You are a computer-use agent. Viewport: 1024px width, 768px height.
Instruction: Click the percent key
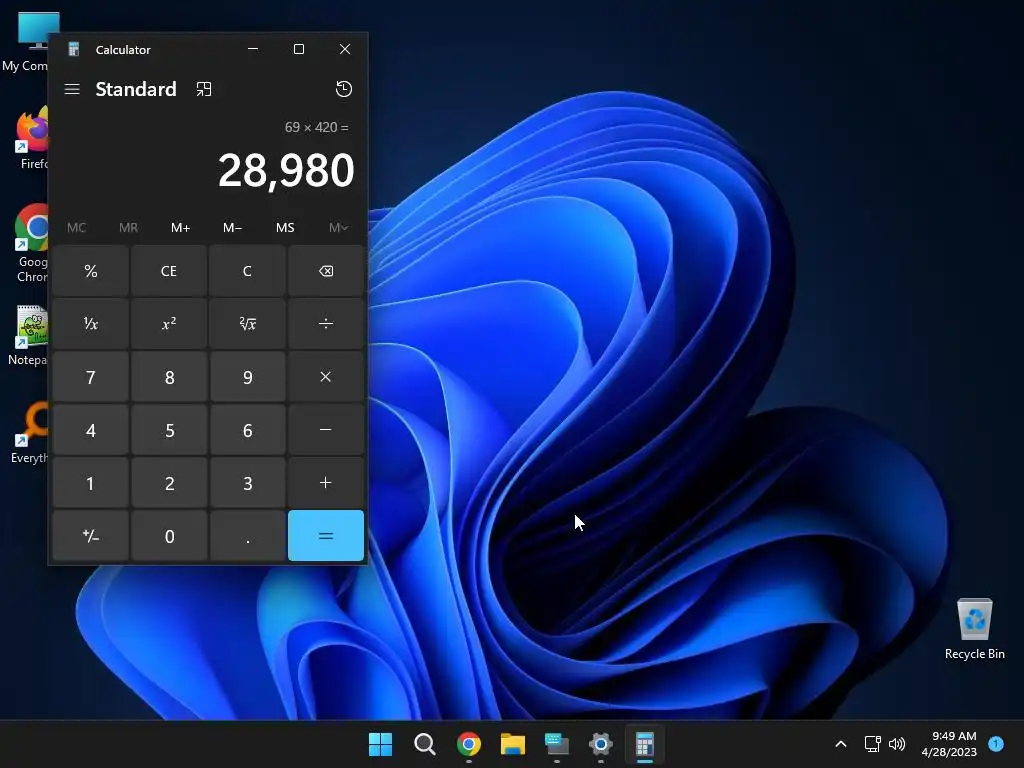[x=91, y=271]
